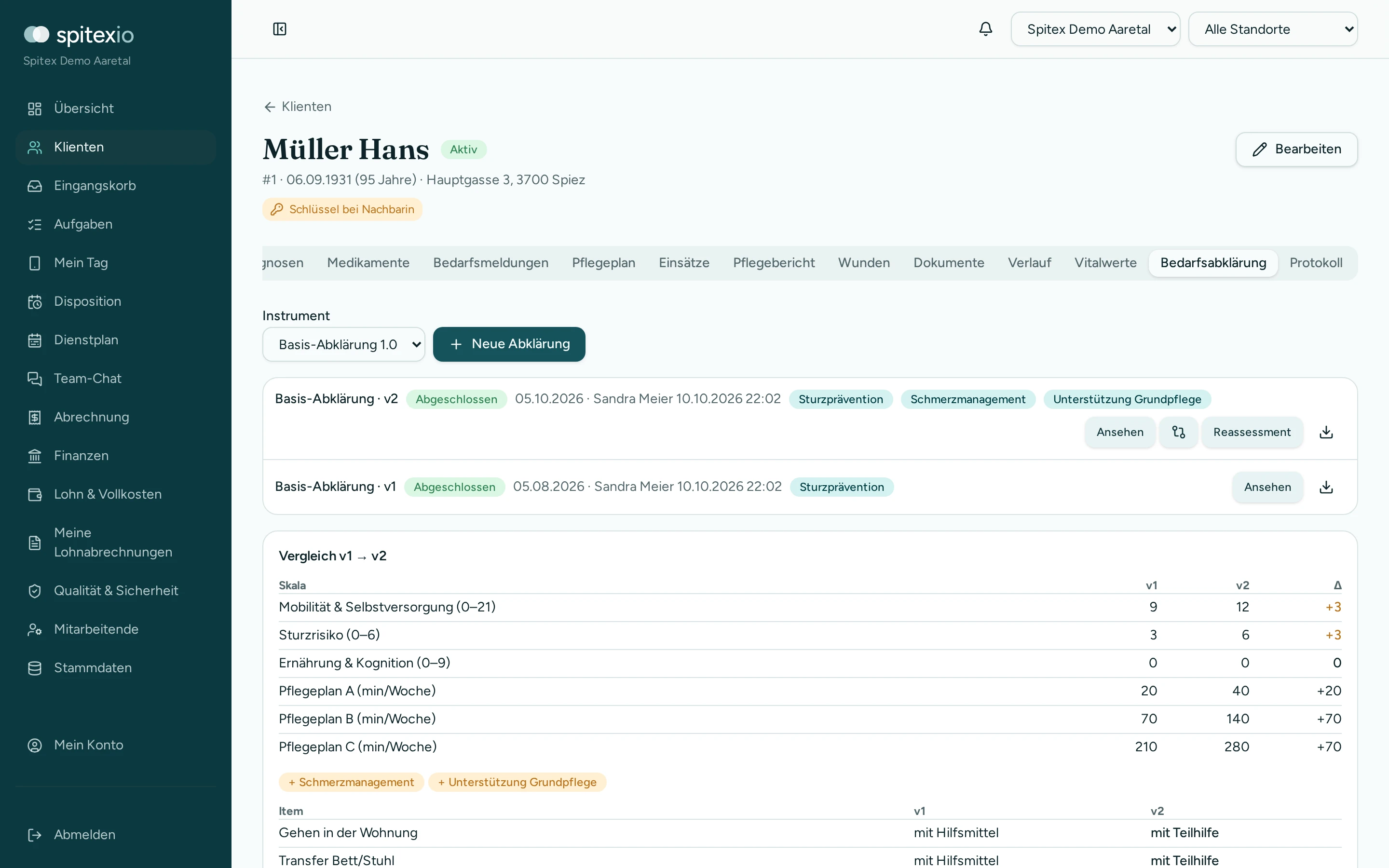The width and height of the screenshot is (1389, 868).
Task: Go back to Klienten list link
Action: click(x=298, y=107)
